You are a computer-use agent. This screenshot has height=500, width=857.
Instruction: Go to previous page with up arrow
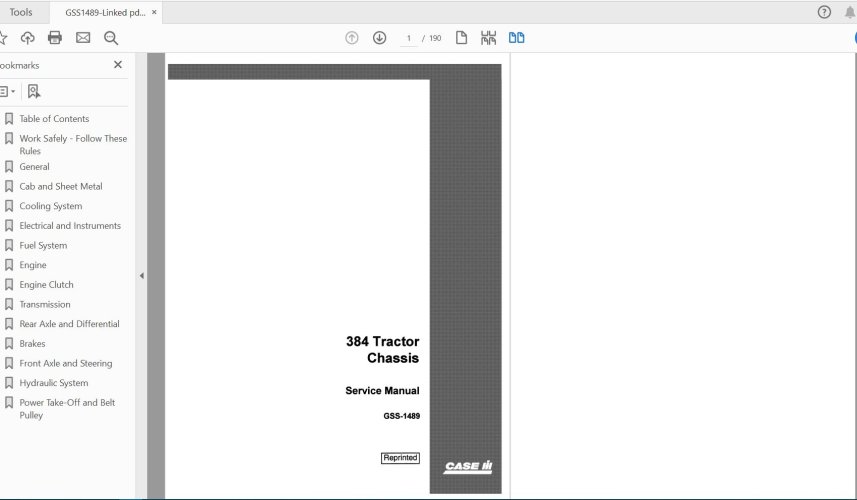(x=352, y=38)
